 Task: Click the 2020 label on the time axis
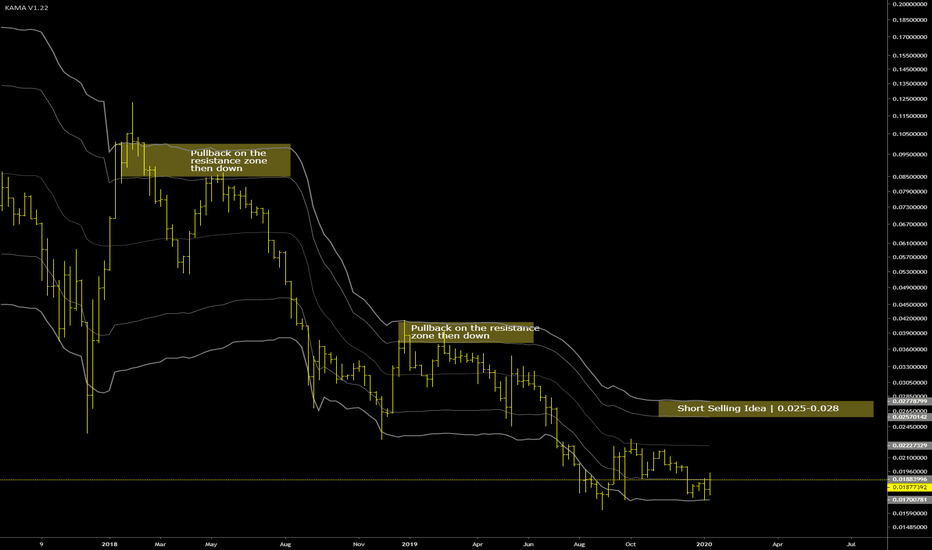pos(704,544)
